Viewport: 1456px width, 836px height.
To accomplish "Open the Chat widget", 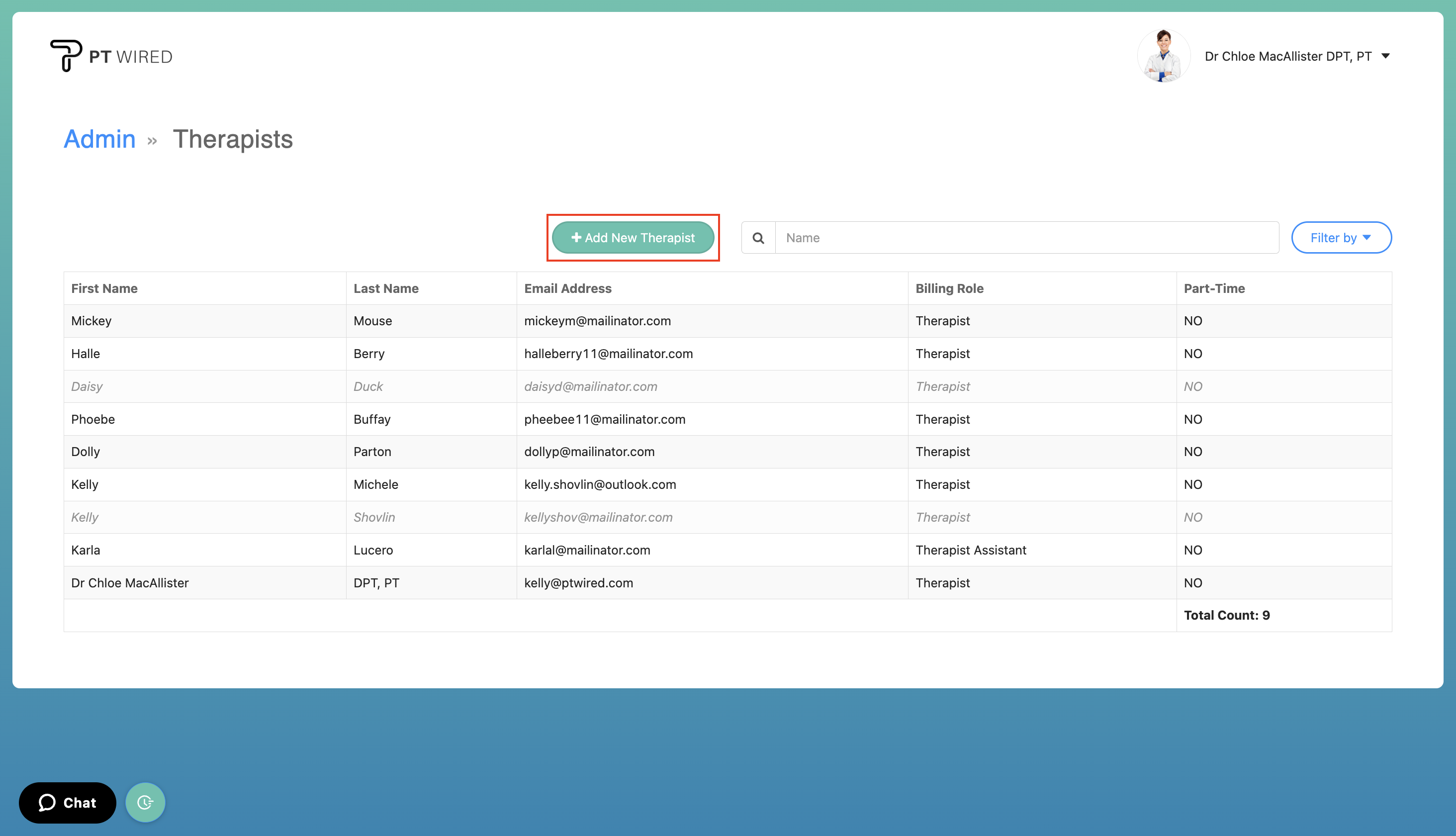I will click(x=67, y=802).
